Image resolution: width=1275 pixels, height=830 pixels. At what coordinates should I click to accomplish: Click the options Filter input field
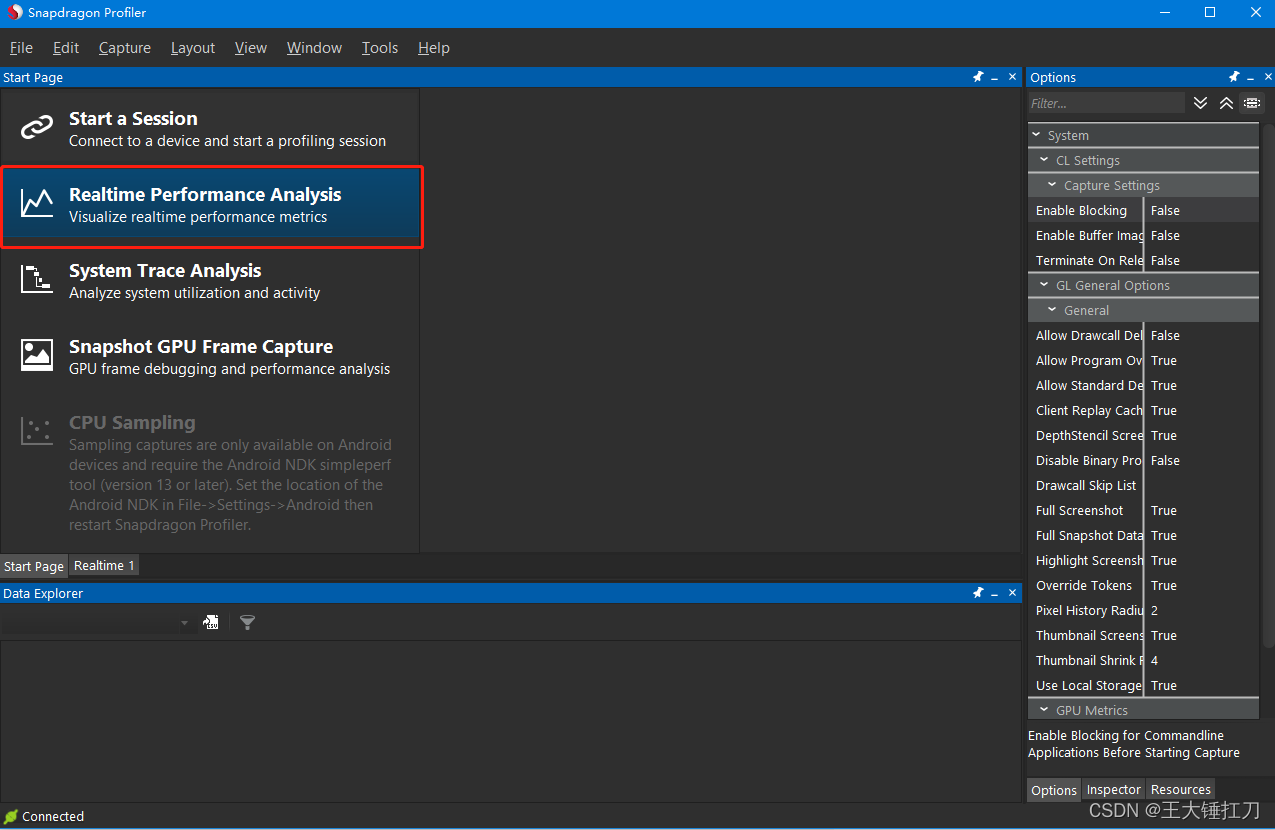pos(1107,103)
